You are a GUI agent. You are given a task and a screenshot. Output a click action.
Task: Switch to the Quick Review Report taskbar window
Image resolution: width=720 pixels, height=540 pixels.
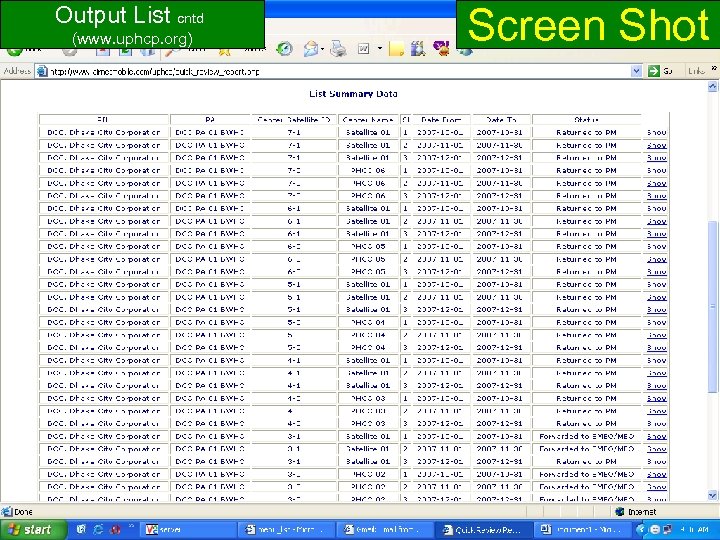(x=483, y=529)
